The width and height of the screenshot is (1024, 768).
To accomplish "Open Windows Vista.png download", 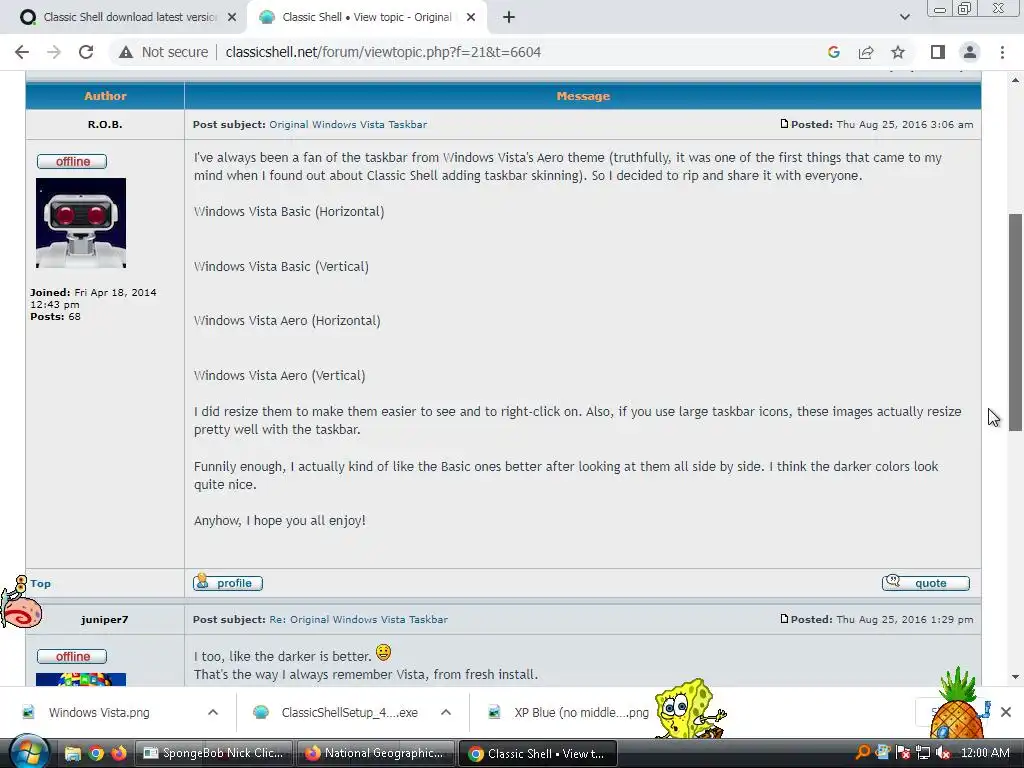I will coord(99,712).
